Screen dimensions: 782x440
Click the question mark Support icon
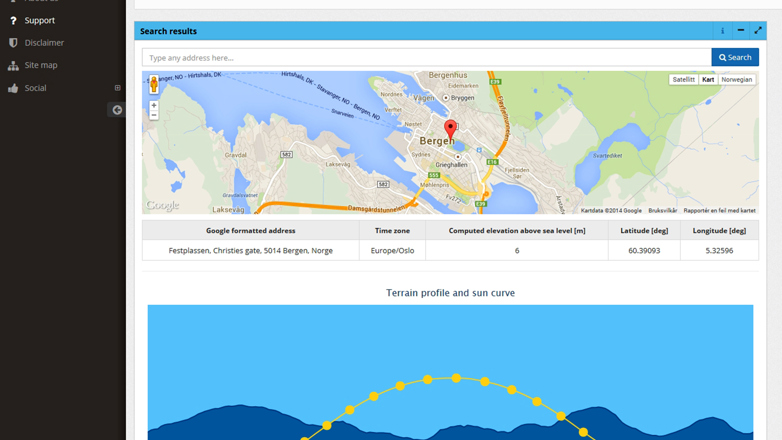(x=13, y=20)
